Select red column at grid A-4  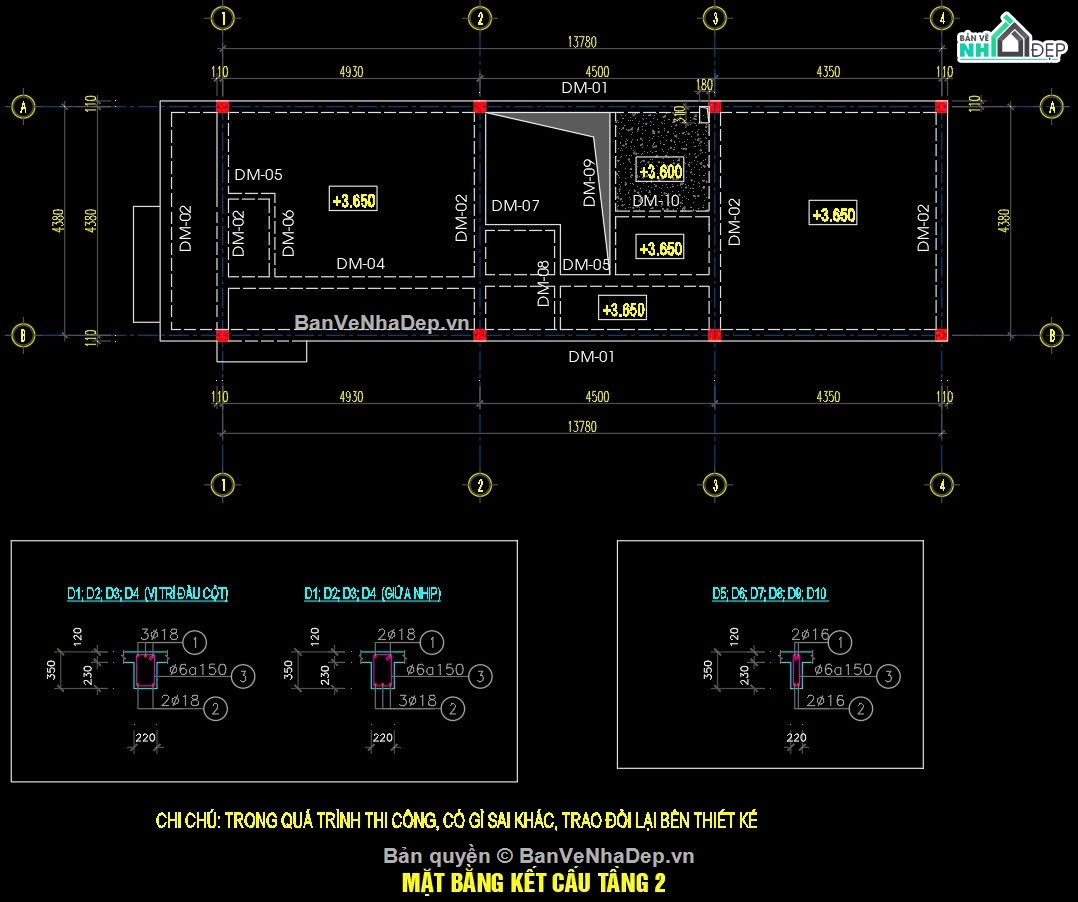941,107
